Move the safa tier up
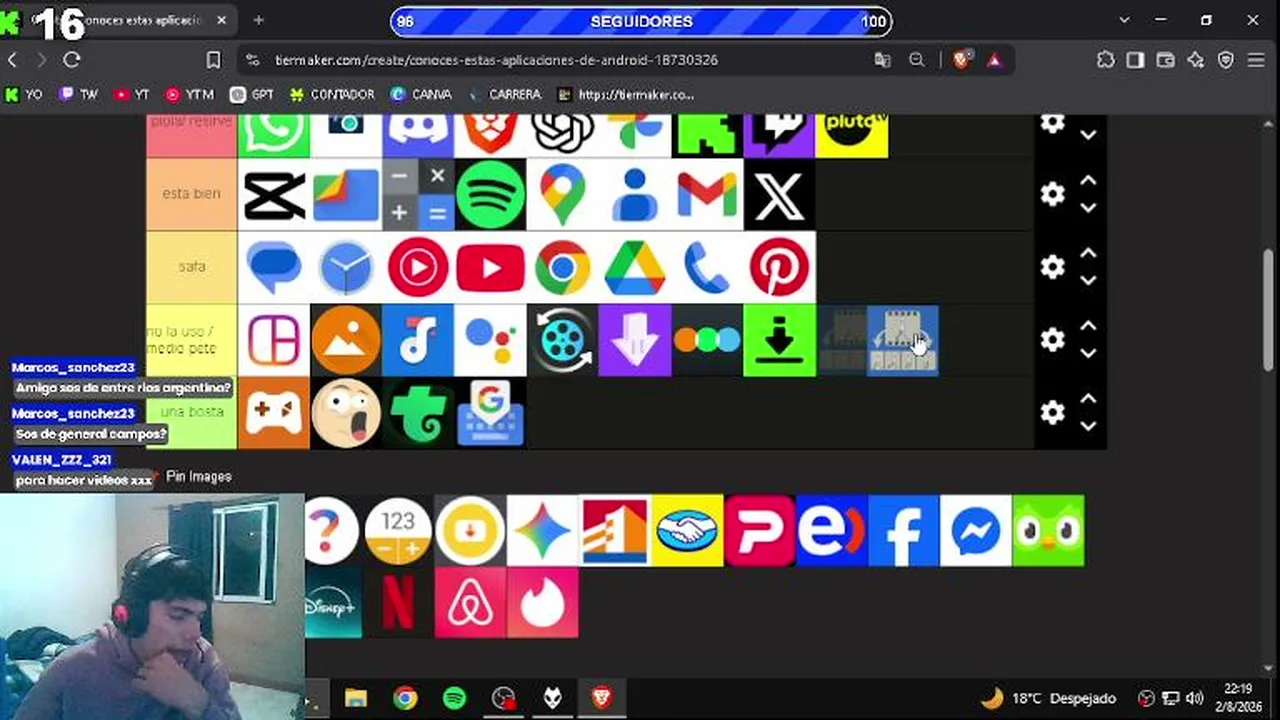This screenshot has height=720, width=1280. (1088, 254)
